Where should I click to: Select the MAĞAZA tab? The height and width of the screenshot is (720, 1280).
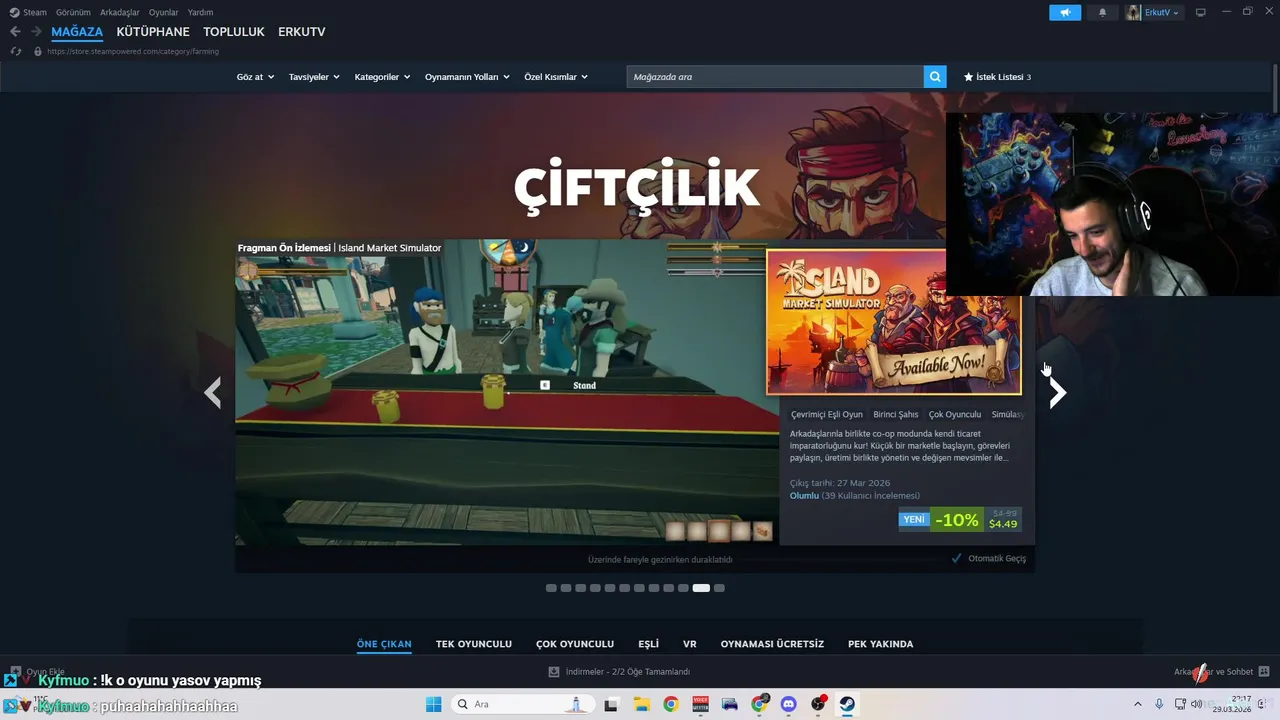click(77, 32)
